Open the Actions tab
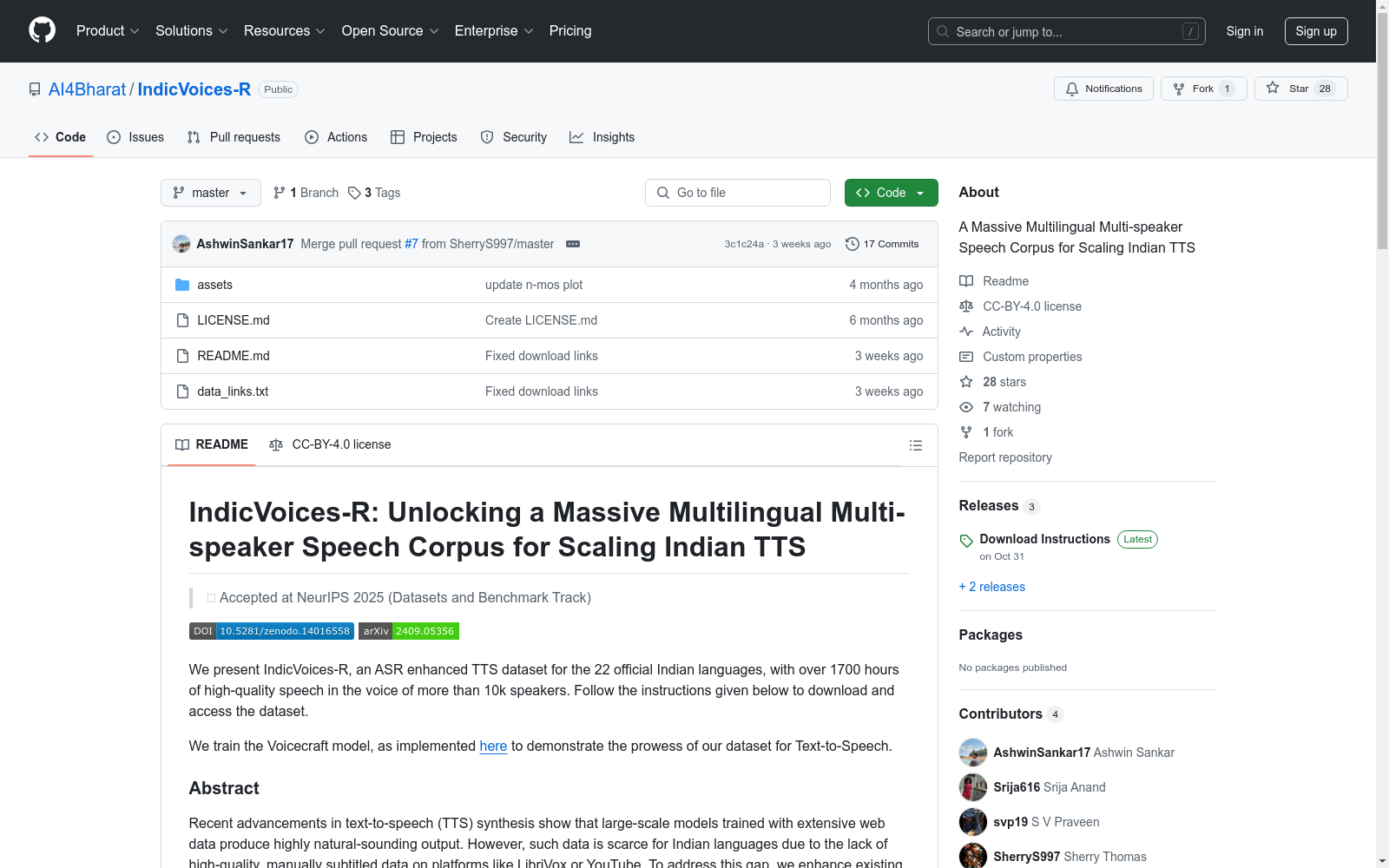The image size is (1389, 868). pyautogui.click(x=336, y=137)
